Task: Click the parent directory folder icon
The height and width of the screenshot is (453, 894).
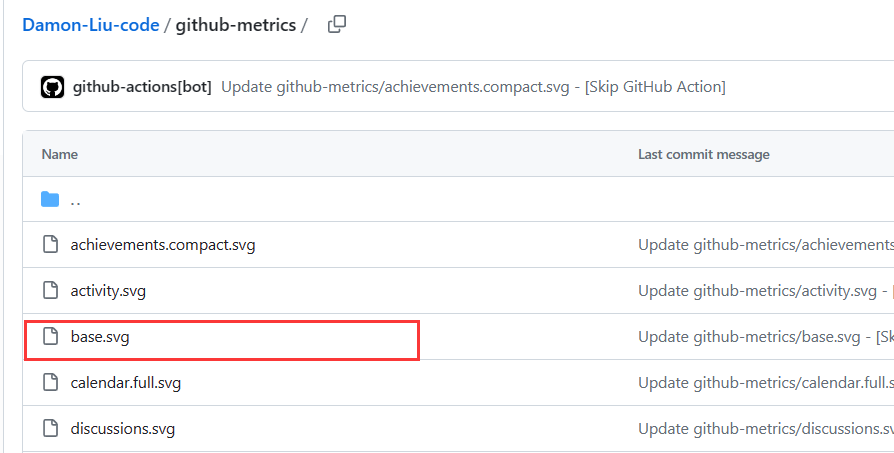Action: point(50,200)
